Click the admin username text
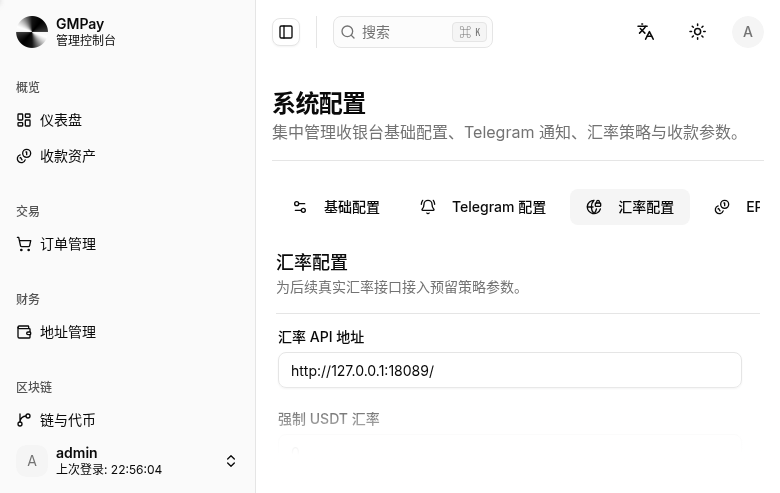The height and width of the screenshot is (493, 780). point(77,453)
